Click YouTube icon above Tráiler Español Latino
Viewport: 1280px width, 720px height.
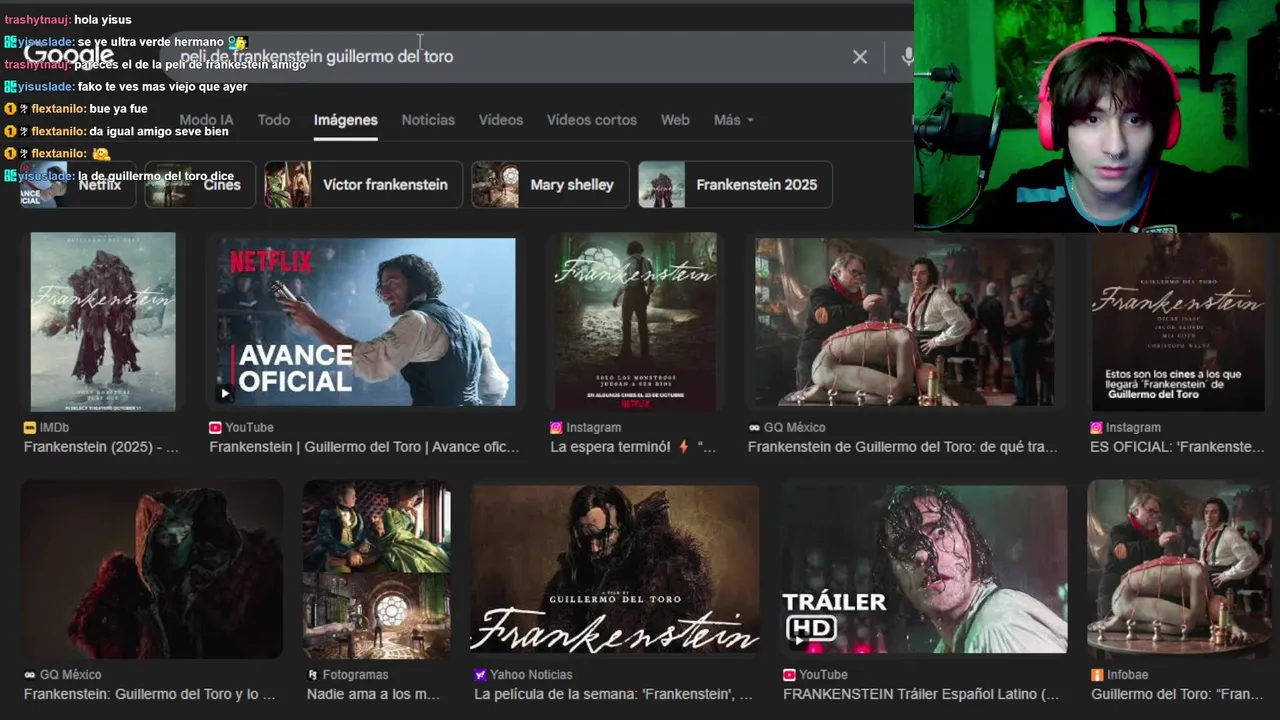coord(789,675)
